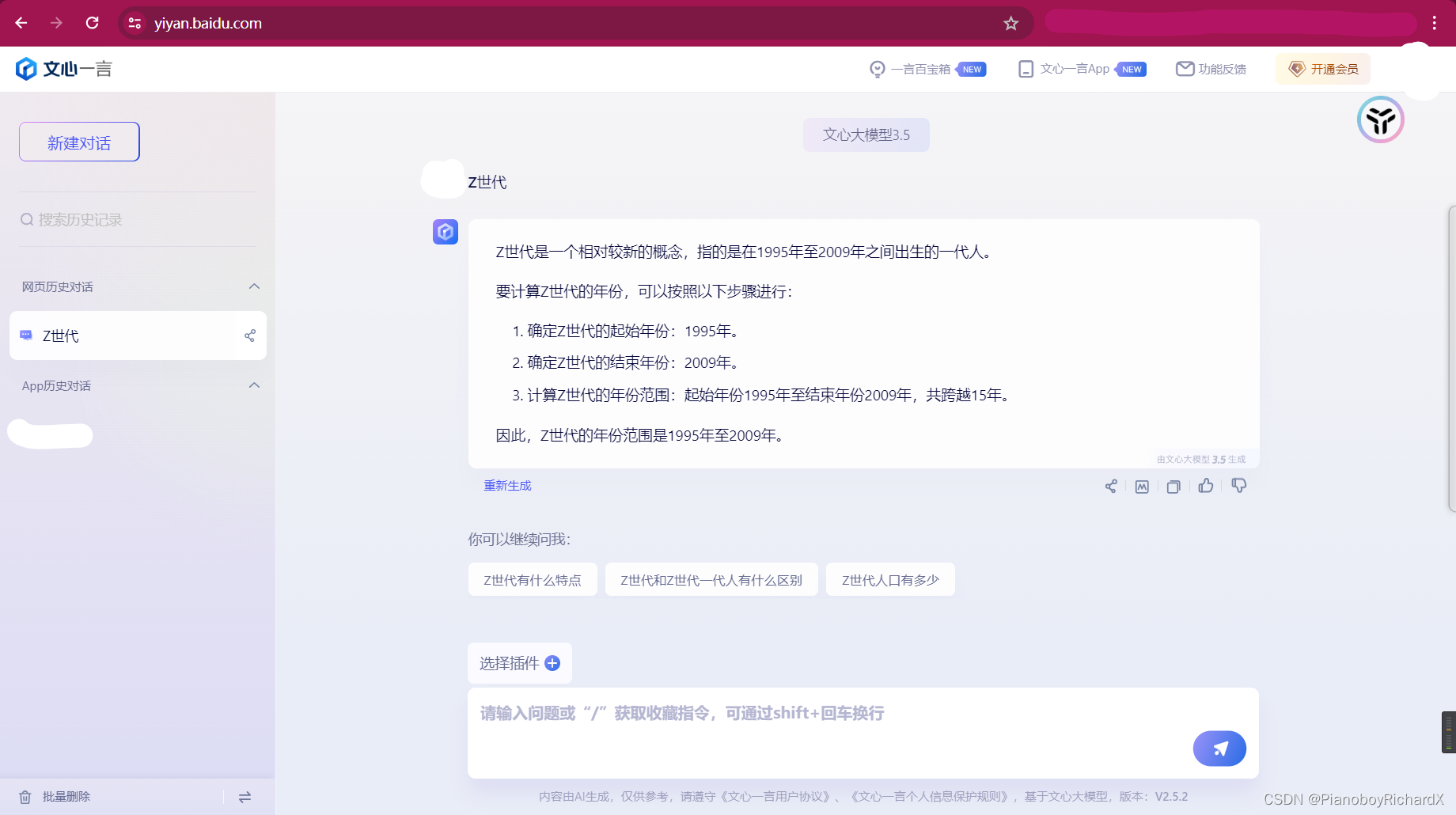Image resolution: width=1456 pixels, height=815 pixels.
Task: View site information icon in address bar
Action: click(x=135, y=23)
